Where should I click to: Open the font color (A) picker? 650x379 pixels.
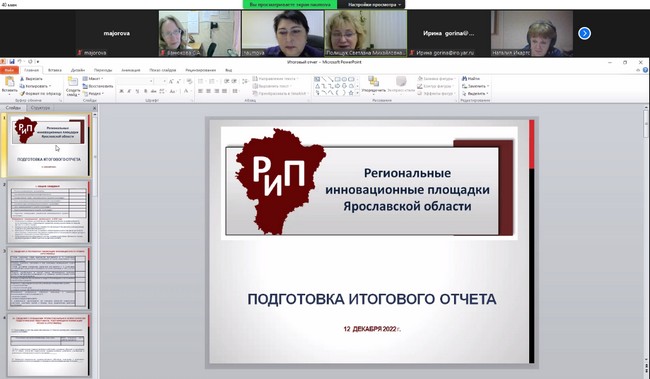point(187,91)
